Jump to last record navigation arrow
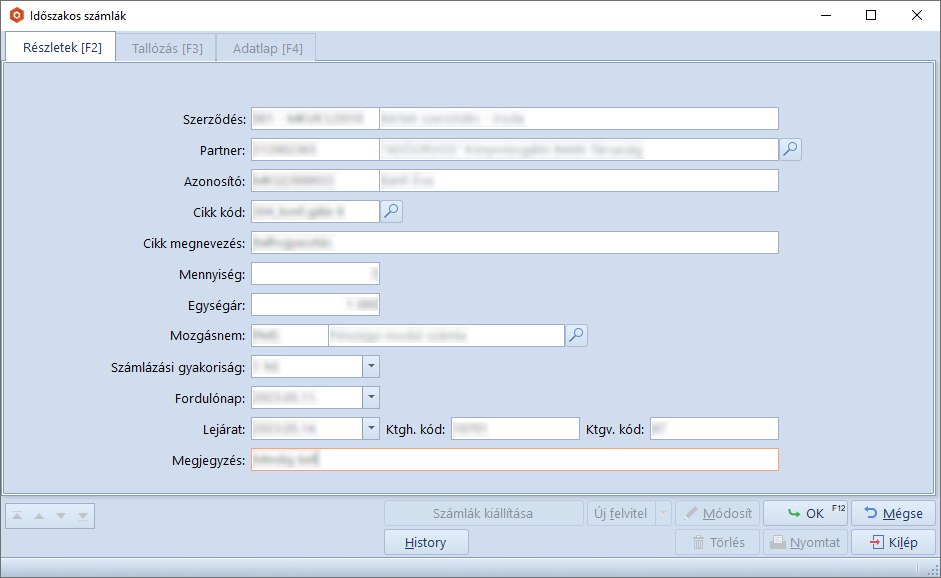This screenshot has width=941, height=578. point(82,516)
